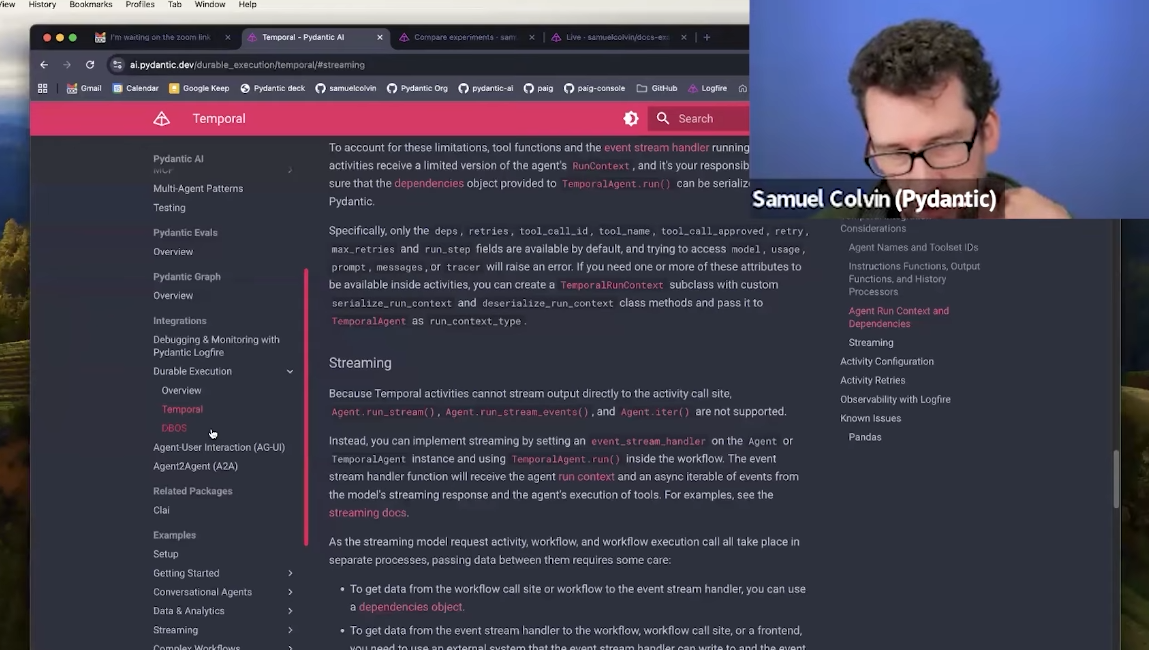Open the Bookmarks menu

91,4
